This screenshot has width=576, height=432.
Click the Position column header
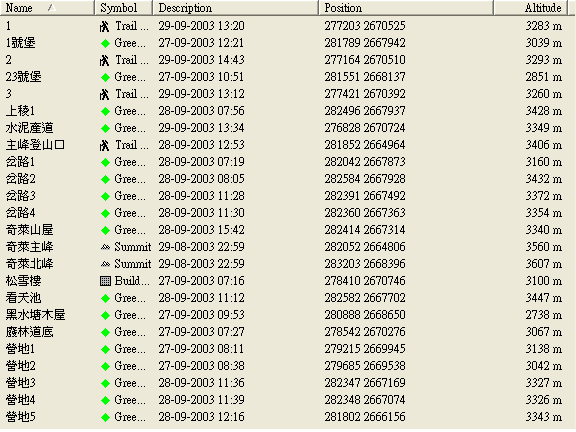coord(406,8)
